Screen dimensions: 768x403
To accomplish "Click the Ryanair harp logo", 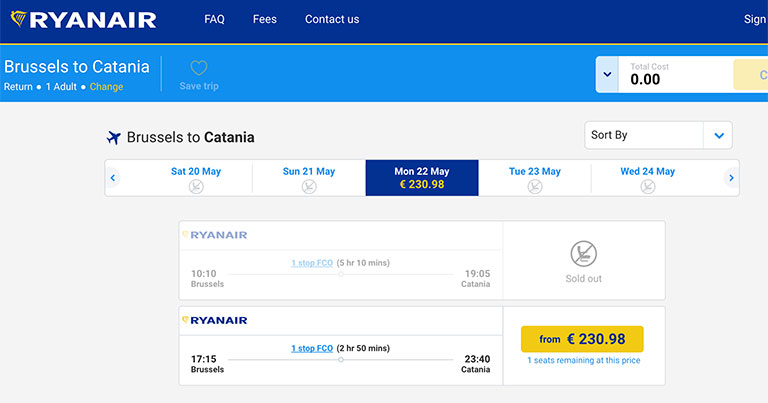I will pos(19,19).
